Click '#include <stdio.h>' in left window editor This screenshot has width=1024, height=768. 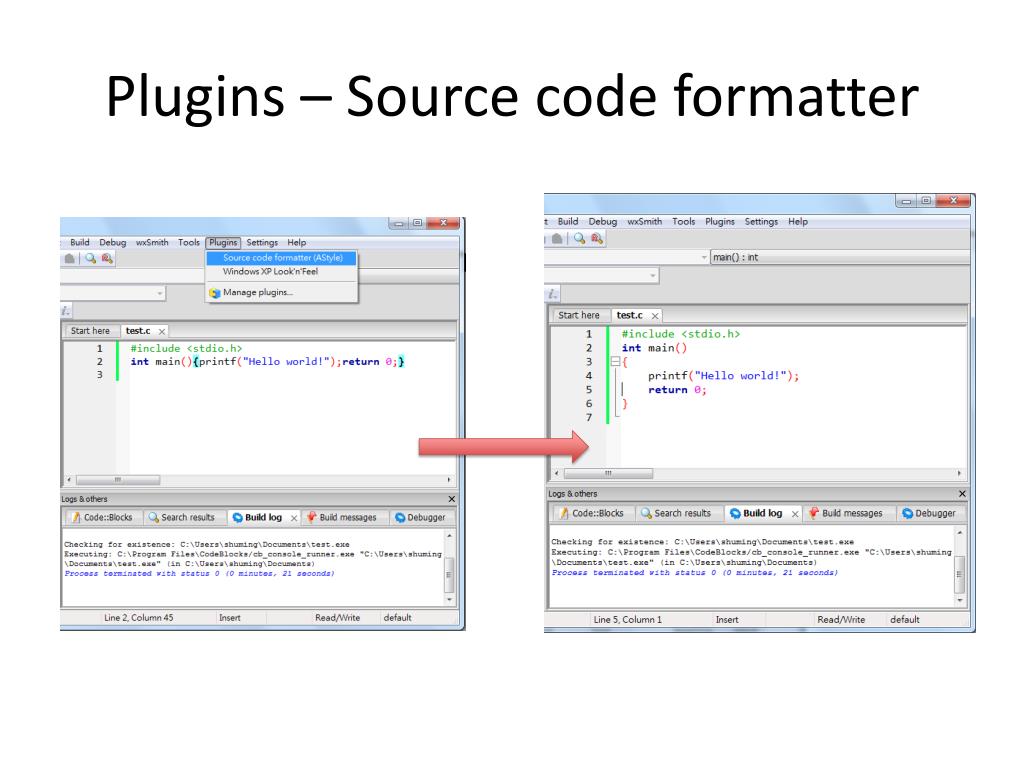(x=186, y=349)
